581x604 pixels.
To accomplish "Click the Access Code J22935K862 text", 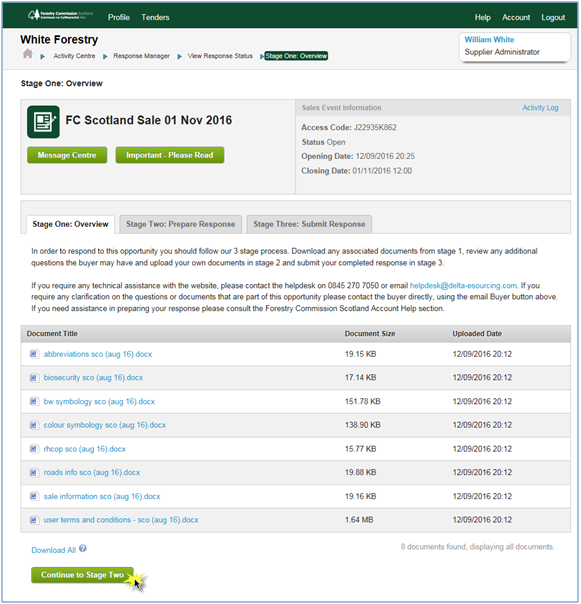I will (x=349, y=128).
